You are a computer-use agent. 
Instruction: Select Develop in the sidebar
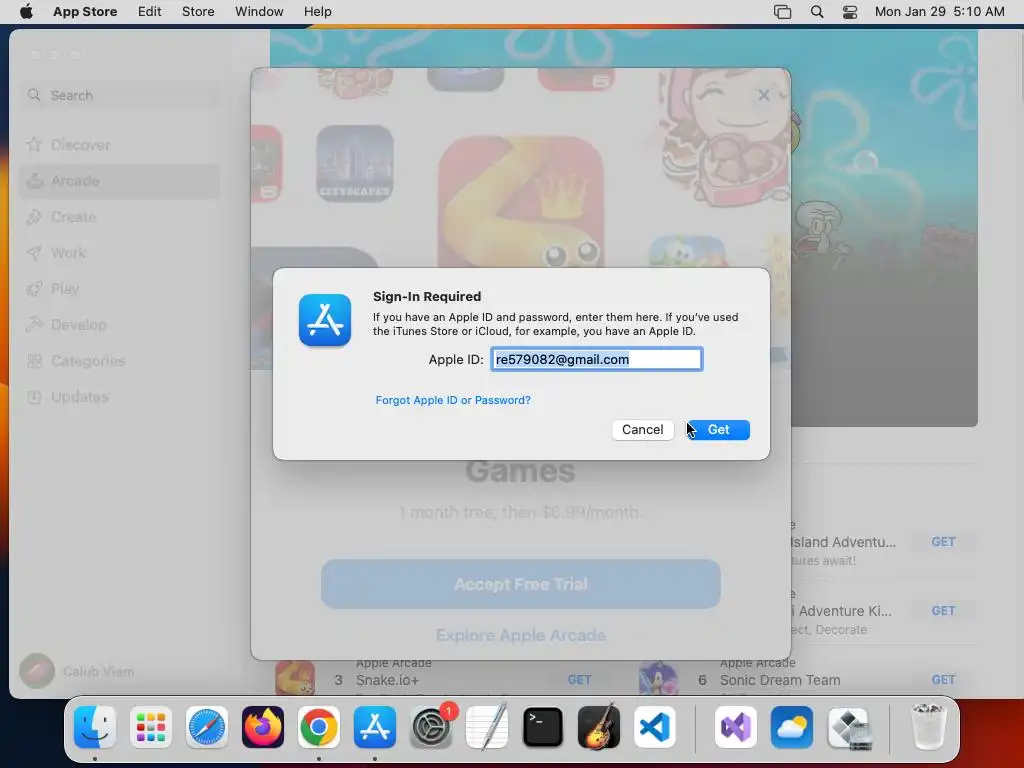(x=120, y=325)
